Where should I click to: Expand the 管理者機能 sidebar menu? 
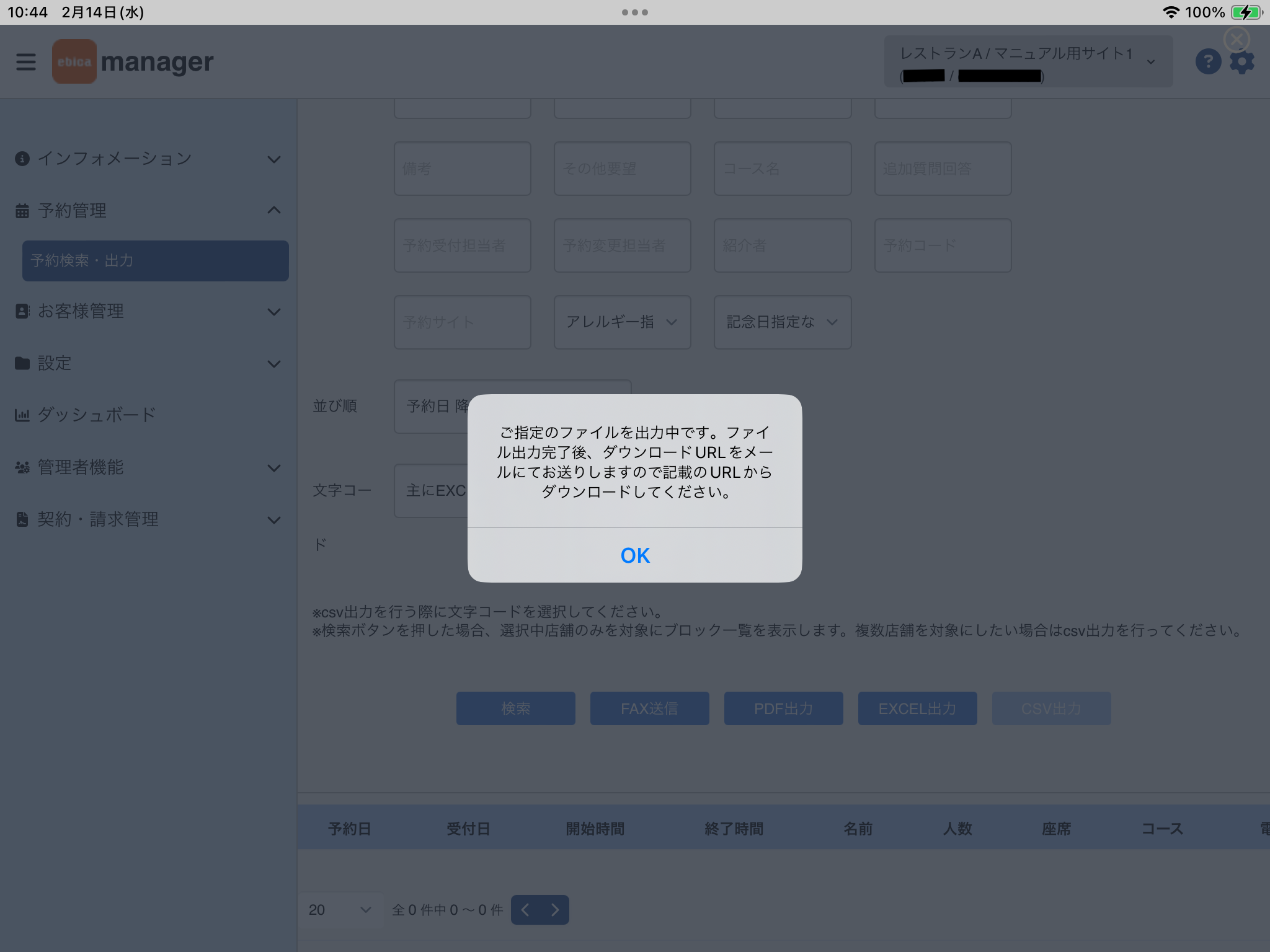click(x=148, y=467)
